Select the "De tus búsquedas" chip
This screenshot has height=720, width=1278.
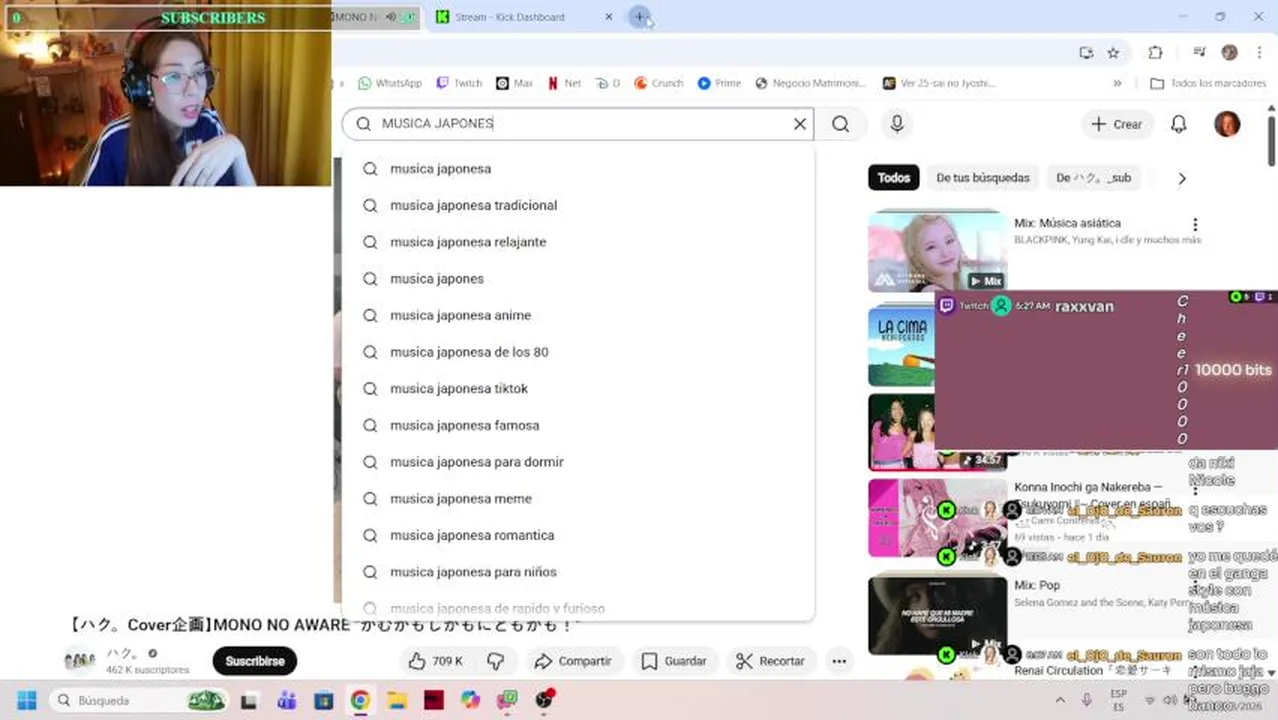coord(983,178)
